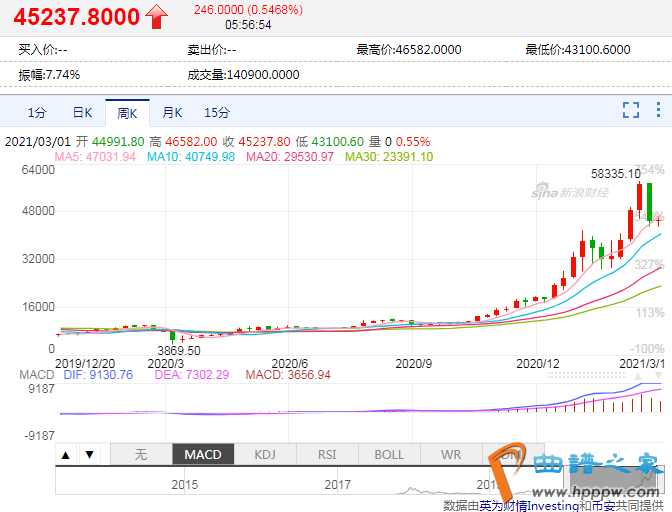Select the 无 (no indicator) option
This screenshot has height=512, width=672.
coord(141,455)
